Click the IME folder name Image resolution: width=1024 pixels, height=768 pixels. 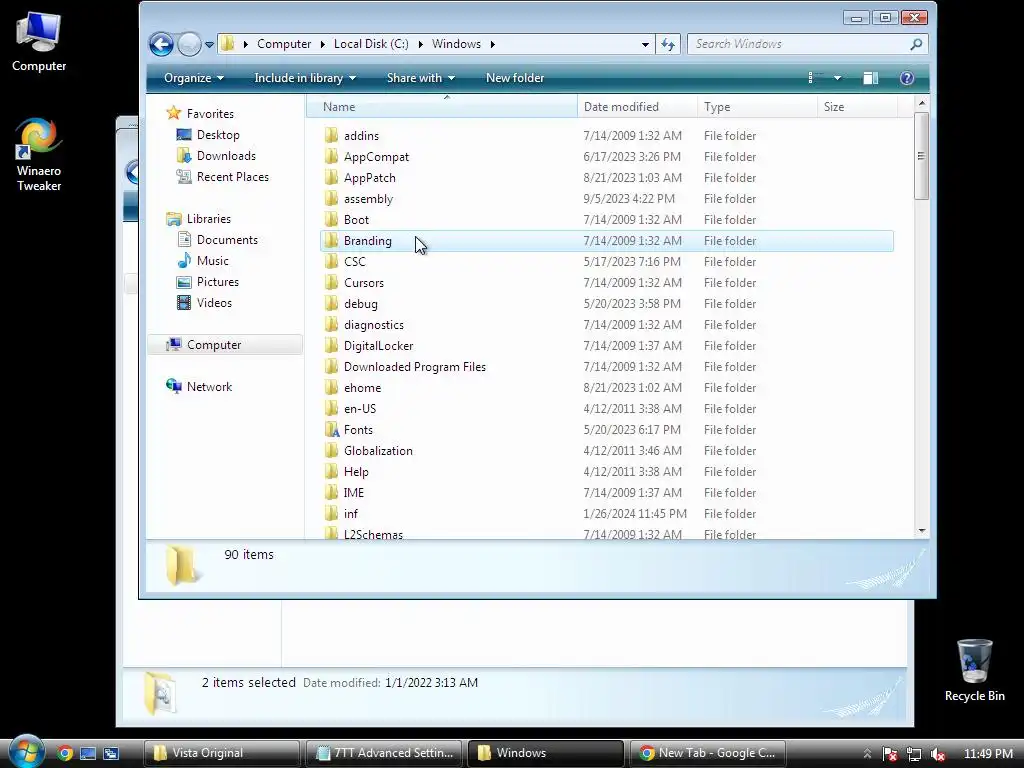[x=353, y=492]
